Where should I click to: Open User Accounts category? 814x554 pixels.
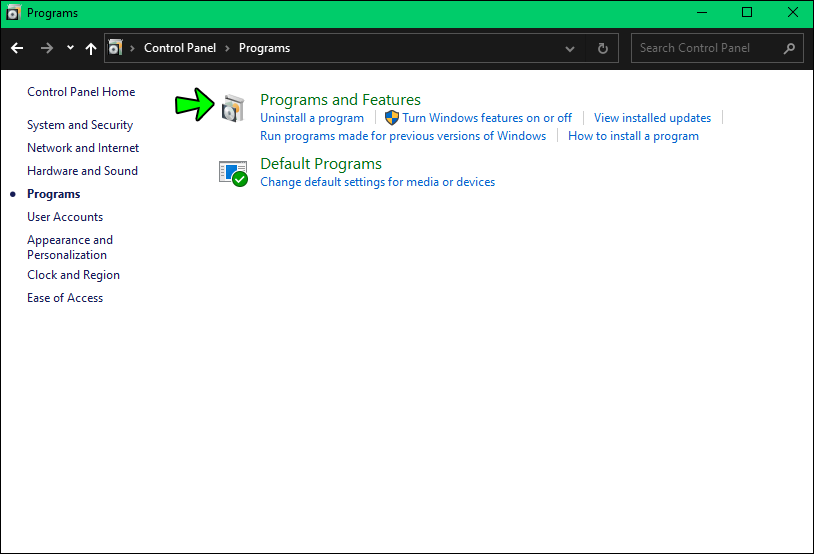pos(65,217)
